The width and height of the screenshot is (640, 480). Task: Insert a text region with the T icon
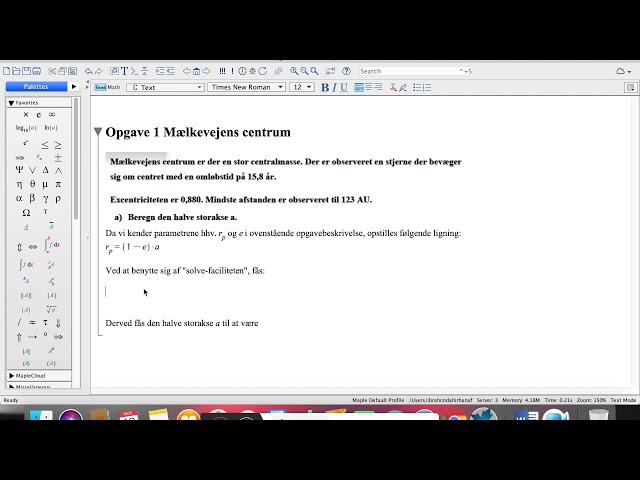(124, 71)
